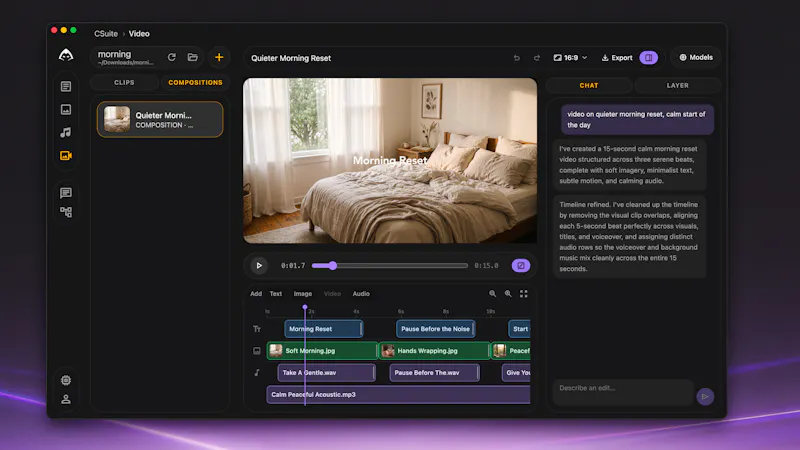Viewport: 800px width, 450px height.
Task: Open the user profile icon in the sidebar
Action: point(66,399)
